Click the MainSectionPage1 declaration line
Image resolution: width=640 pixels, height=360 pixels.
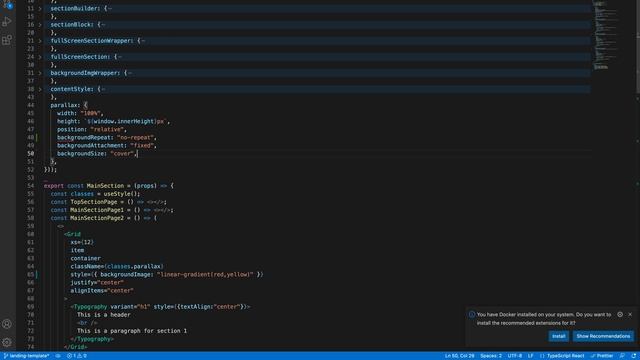(112, 210)
